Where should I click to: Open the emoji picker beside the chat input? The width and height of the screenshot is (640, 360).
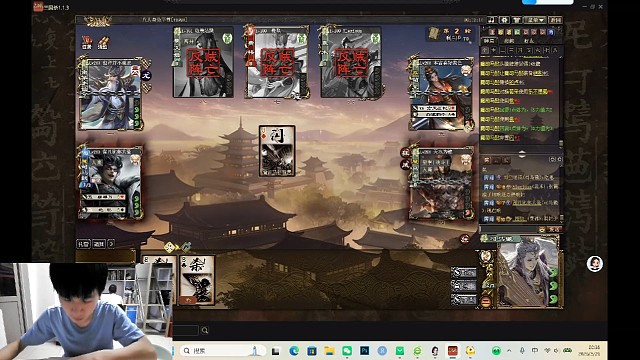pos(542,229)
